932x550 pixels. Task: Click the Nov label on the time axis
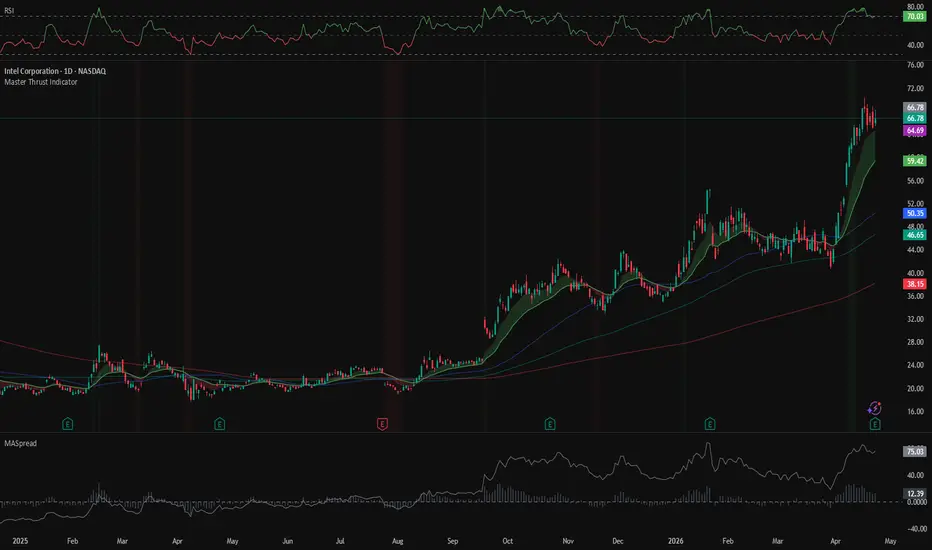click(568, 541)
